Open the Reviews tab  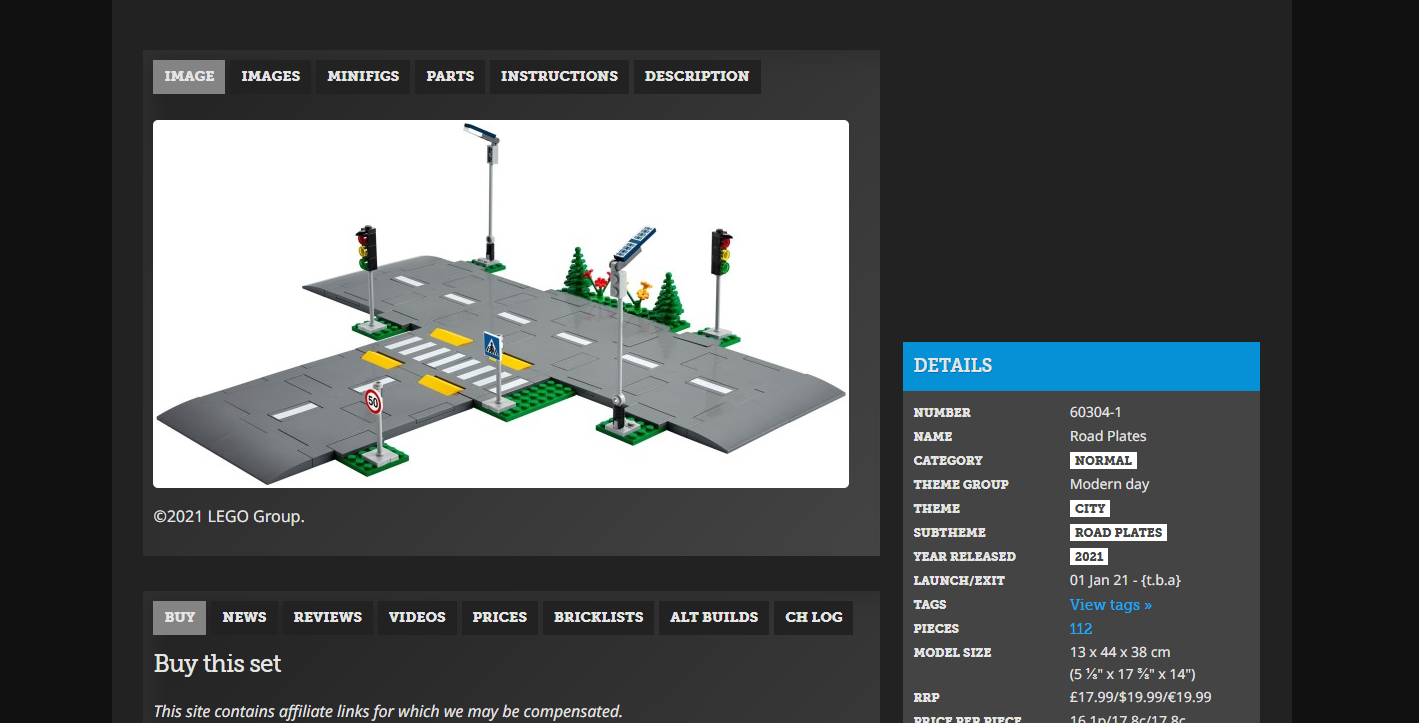pyautogui.click(x=327, y=618)
